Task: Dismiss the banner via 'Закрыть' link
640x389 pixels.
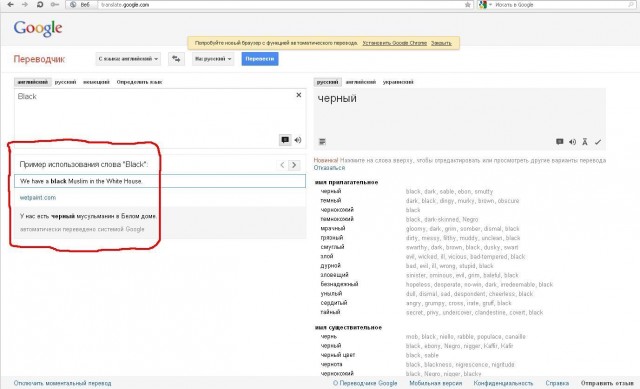Action: pyautogui.click(x=441, y=43)
